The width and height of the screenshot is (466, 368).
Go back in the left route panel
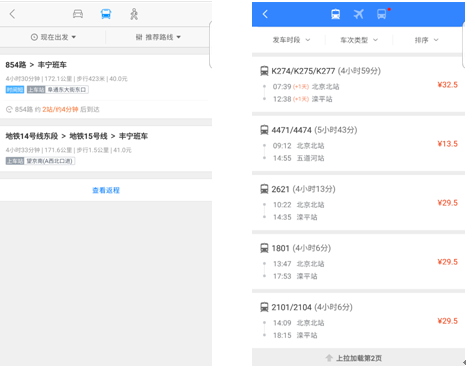(x=13, y=14)
